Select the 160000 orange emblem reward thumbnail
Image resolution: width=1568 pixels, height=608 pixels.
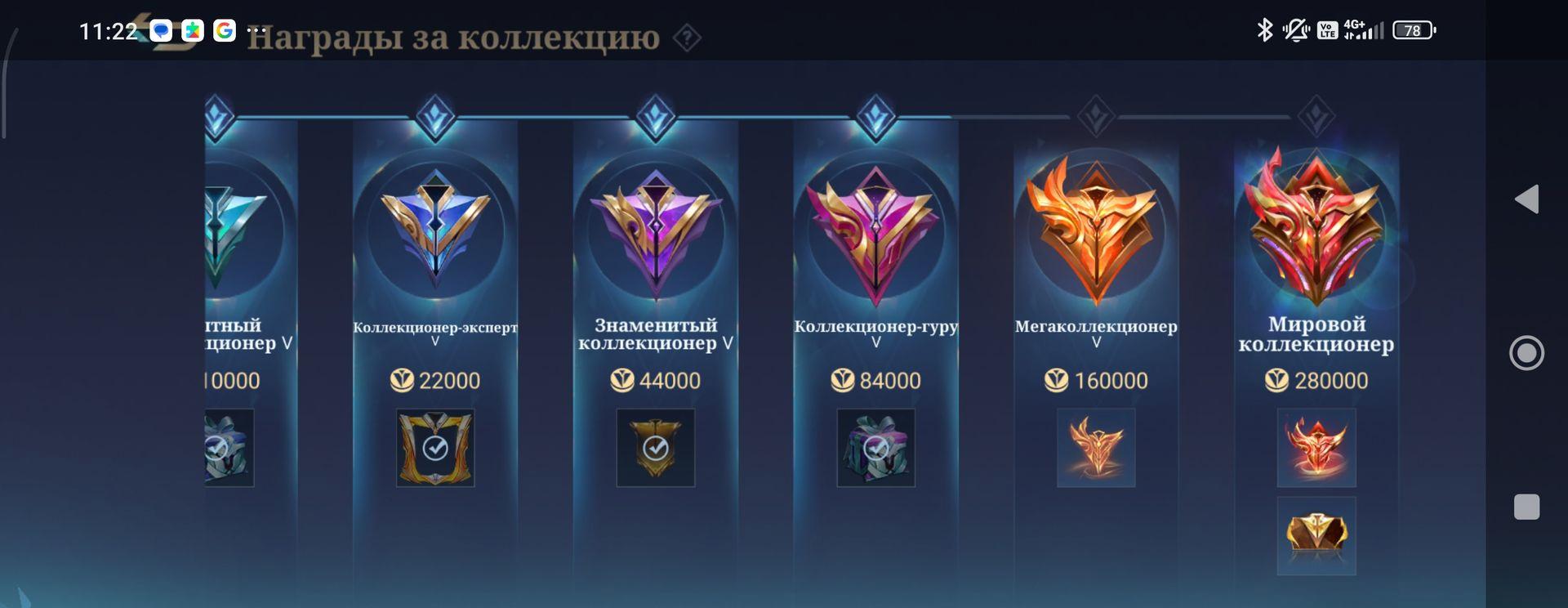(1096, 448)
